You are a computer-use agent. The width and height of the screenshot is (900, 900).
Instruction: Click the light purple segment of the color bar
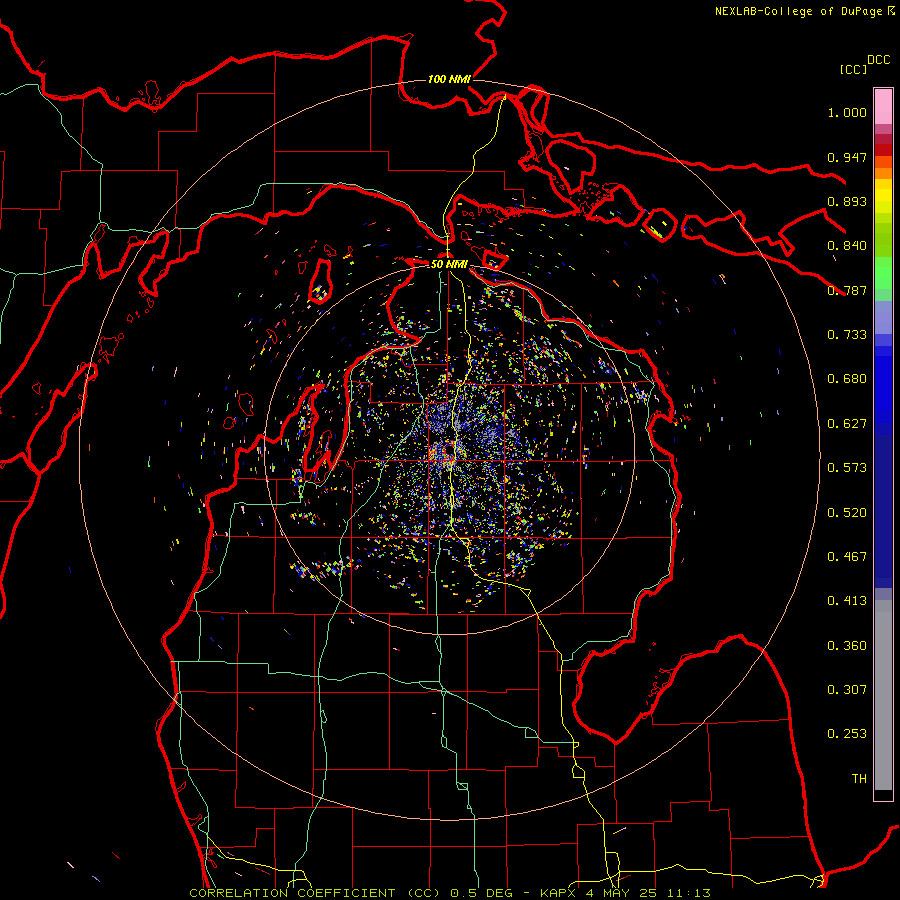pyautogui.click(x=883, y=317)
